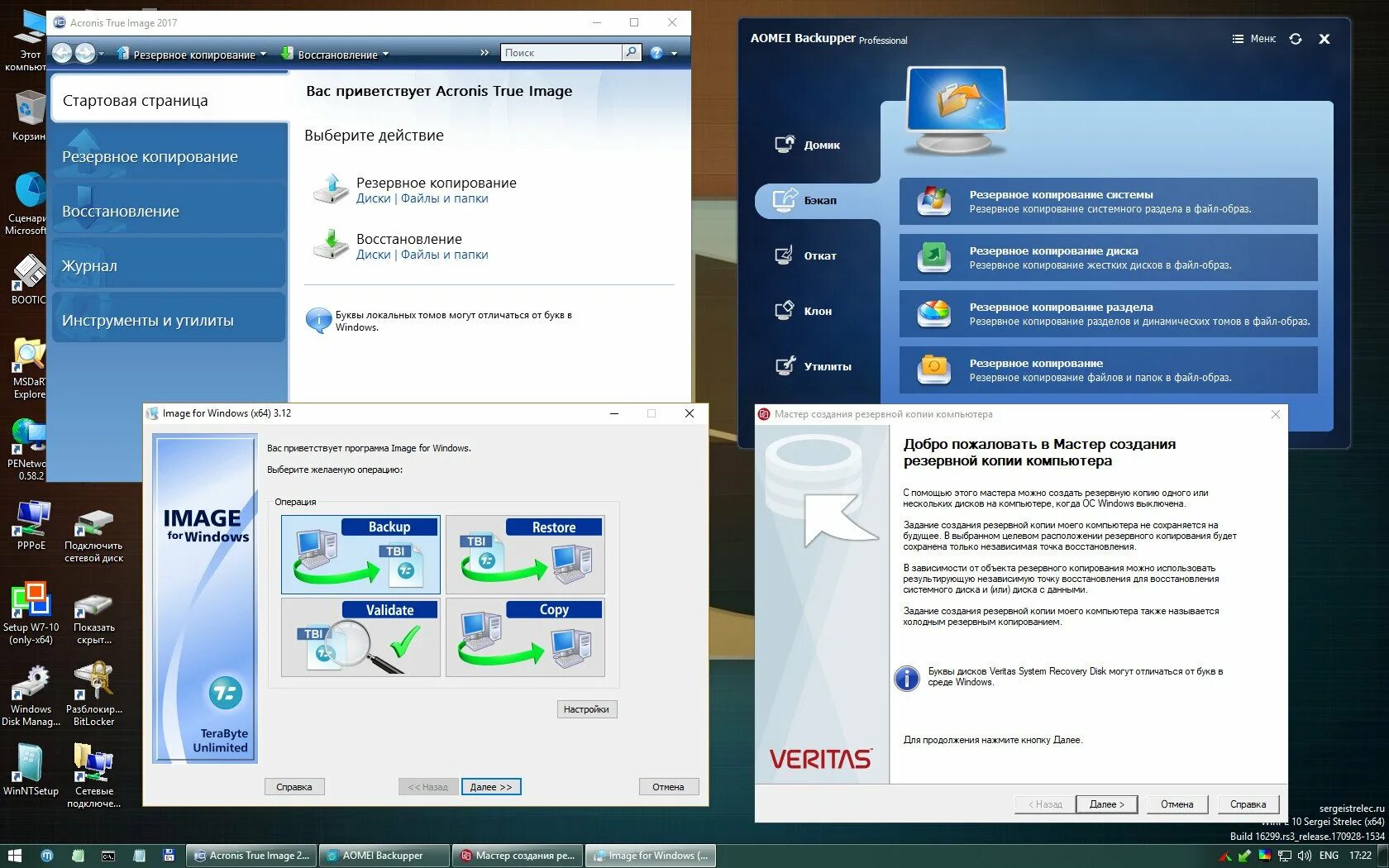The height and width of the screenshot is (868, 1389).
Task: Click Справка button in Image for Windows
Action: (294, 787)
